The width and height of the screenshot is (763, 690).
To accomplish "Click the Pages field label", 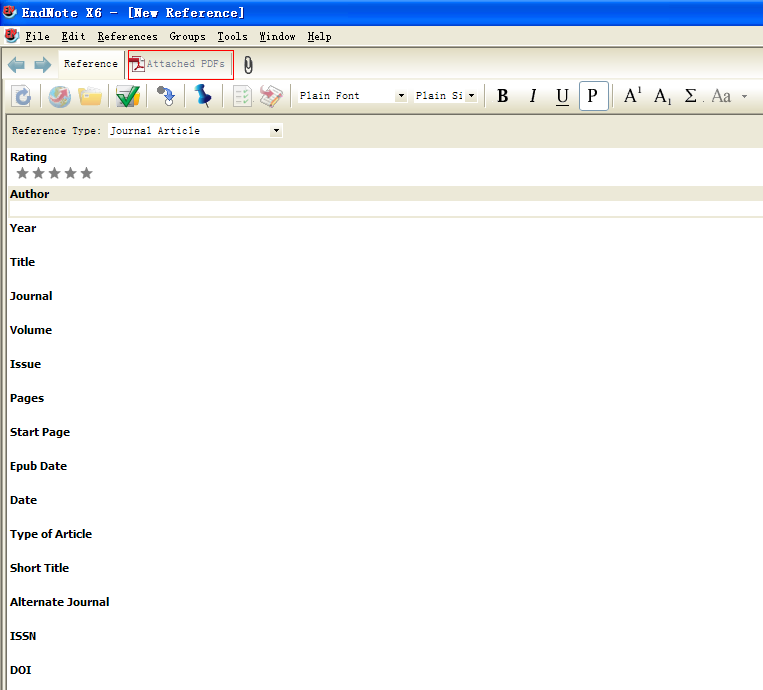I will pos(27,398).
